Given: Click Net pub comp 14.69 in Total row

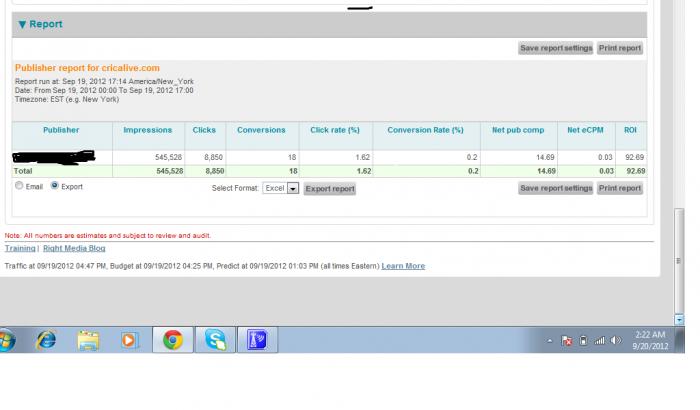Looking at the screenshot, I should tap(546, 171).
